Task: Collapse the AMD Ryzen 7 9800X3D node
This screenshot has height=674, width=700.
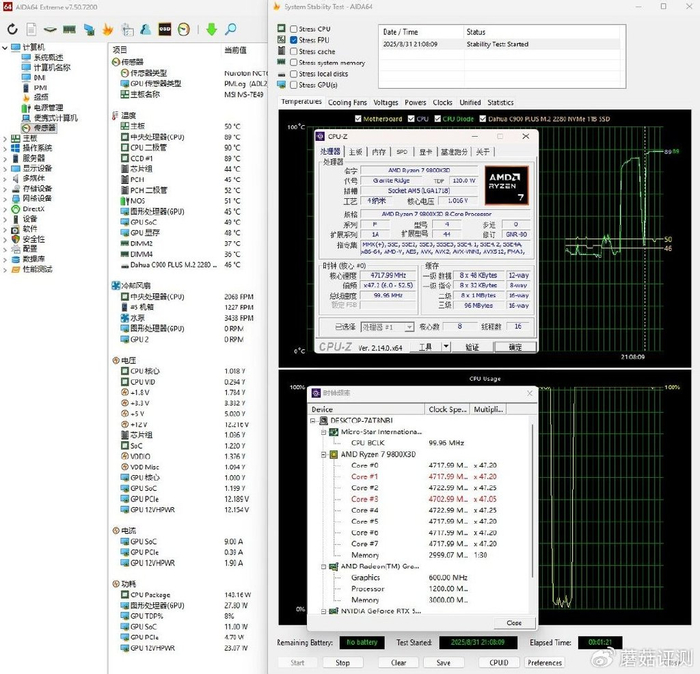Action: pos(322,454)
